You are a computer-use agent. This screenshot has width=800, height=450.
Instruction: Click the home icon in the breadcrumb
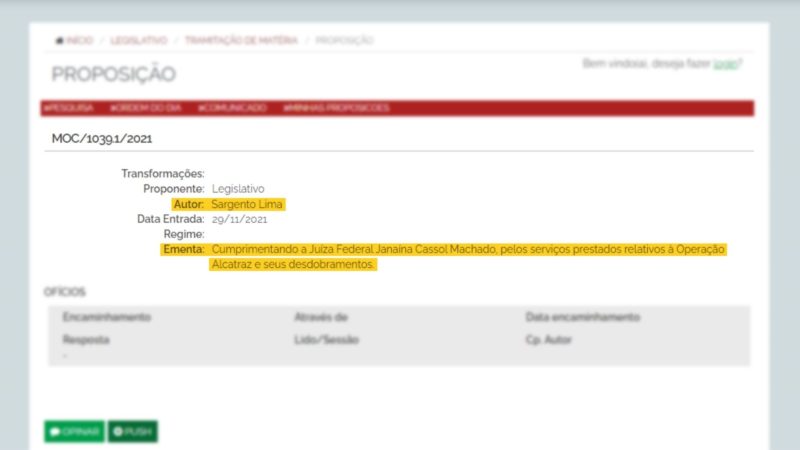(x=59, y=41)
